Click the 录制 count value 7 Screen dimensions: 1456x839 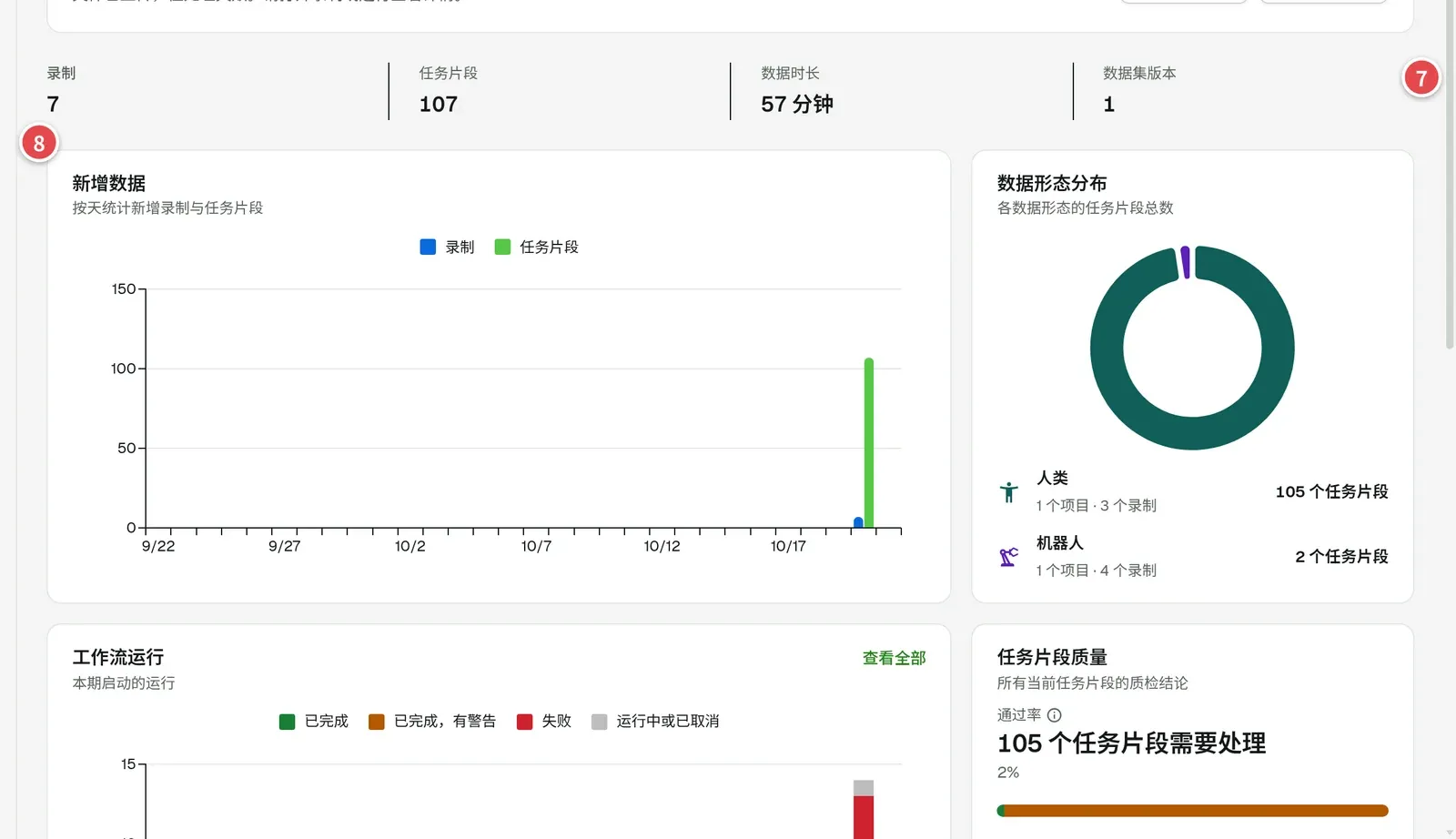pyautogui.click(x=53, y=105)
